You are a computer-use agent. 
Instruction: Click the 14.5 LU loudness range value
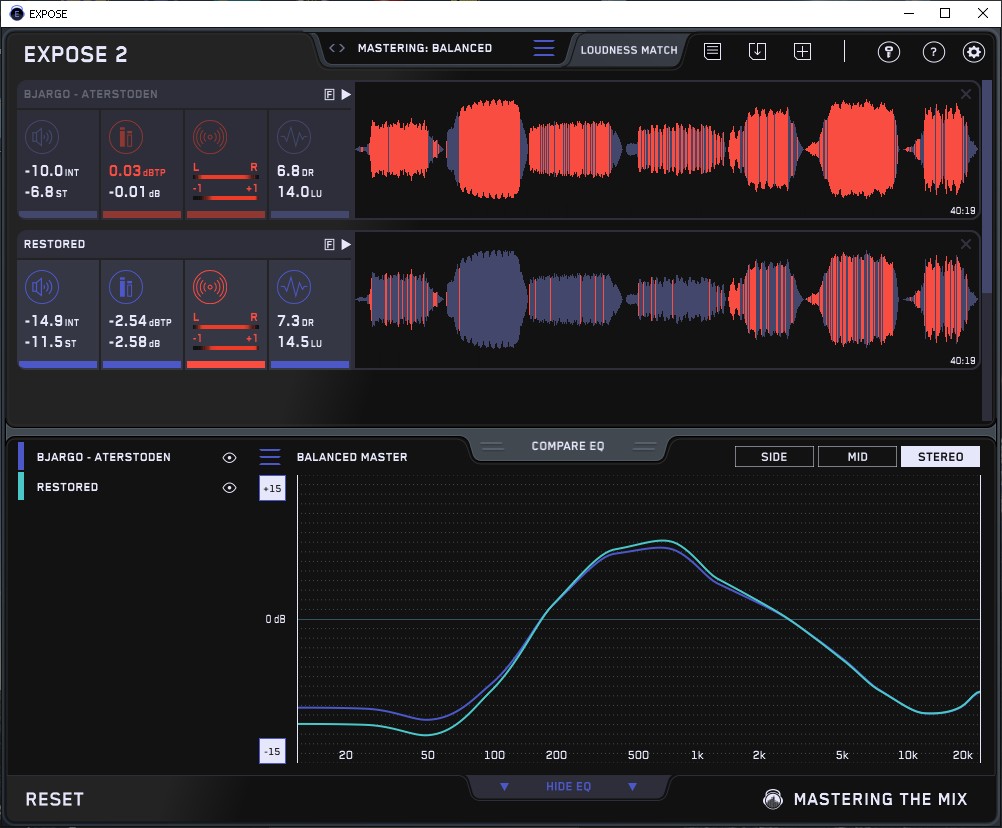point(300,342)
